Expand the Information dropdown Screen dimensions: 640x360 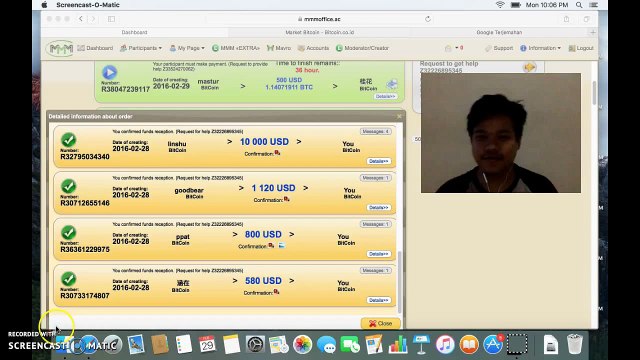click(540, 48)
